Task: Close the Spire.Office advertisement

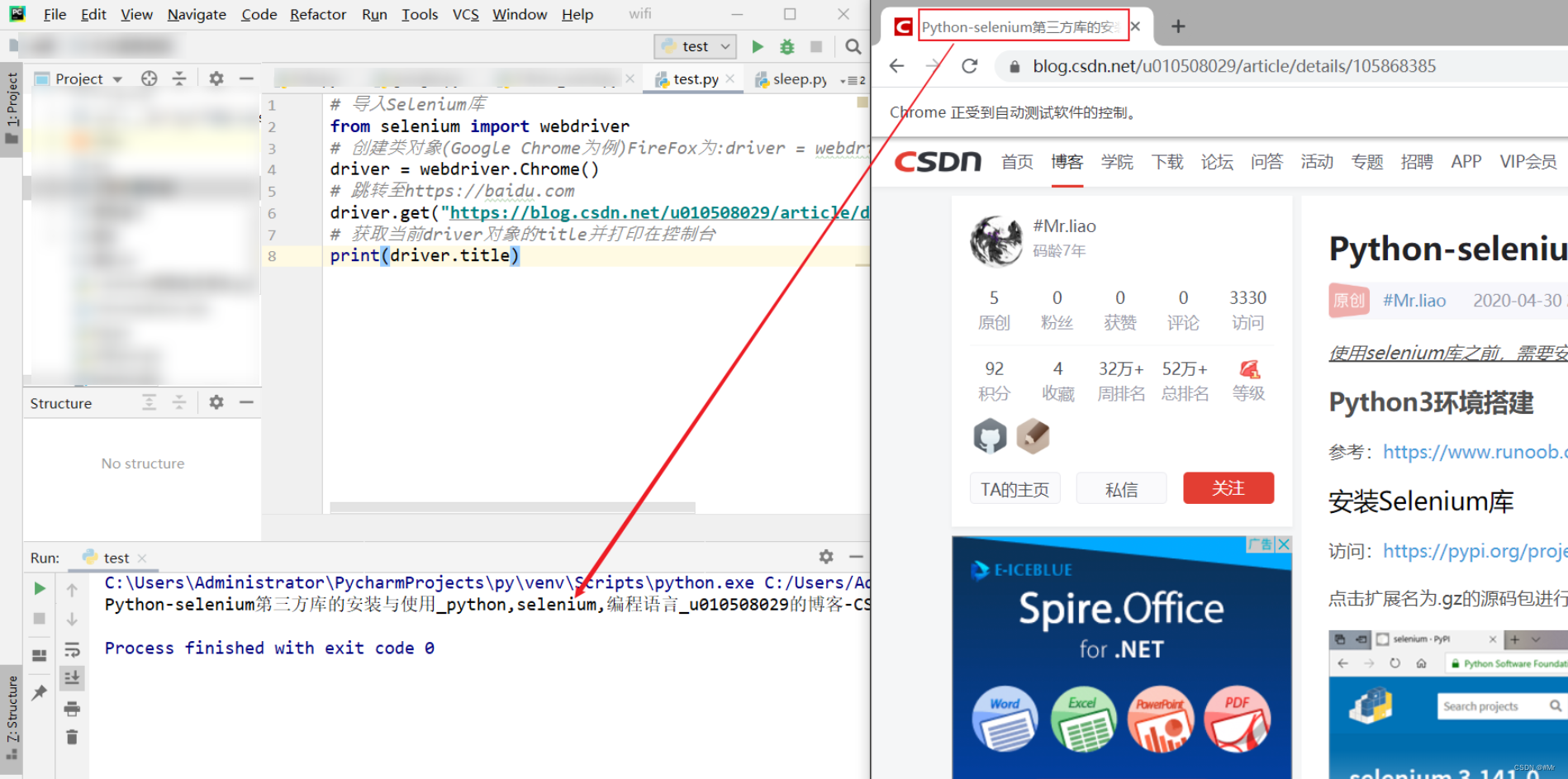Action: coord(1283,544)
